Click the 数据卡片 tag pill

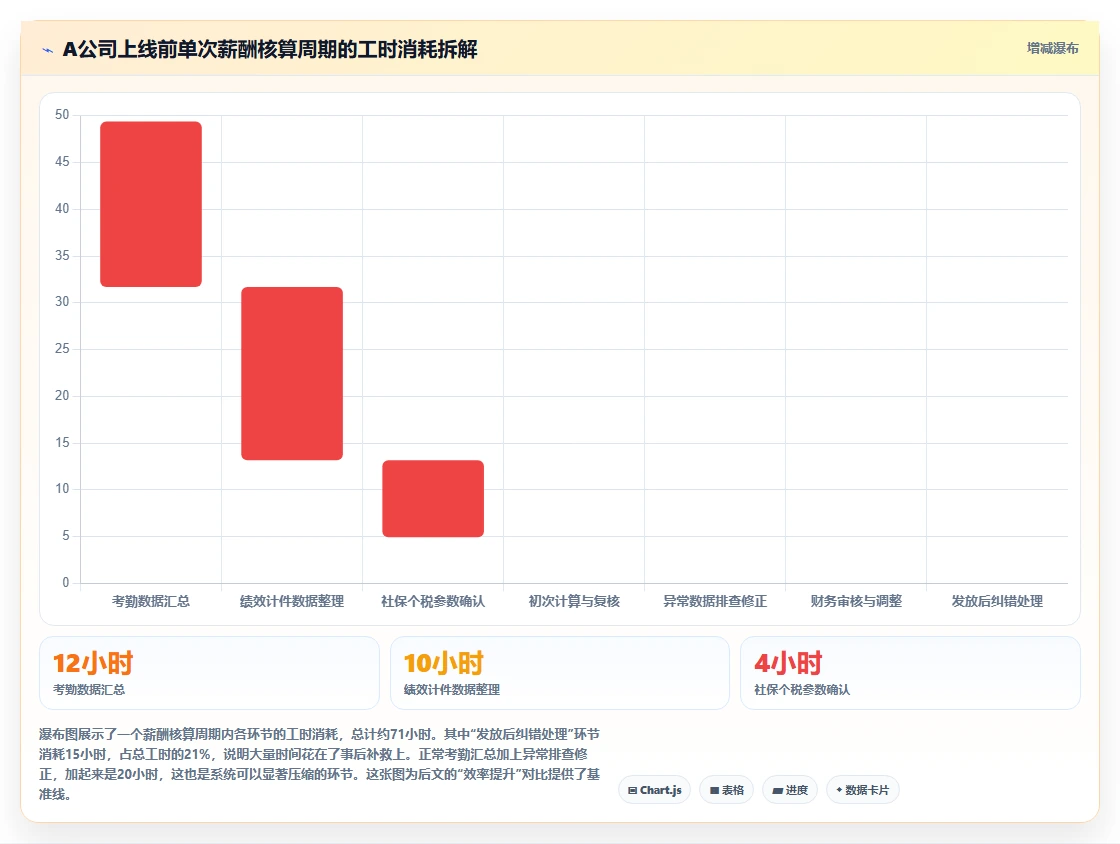coord(862,790)
